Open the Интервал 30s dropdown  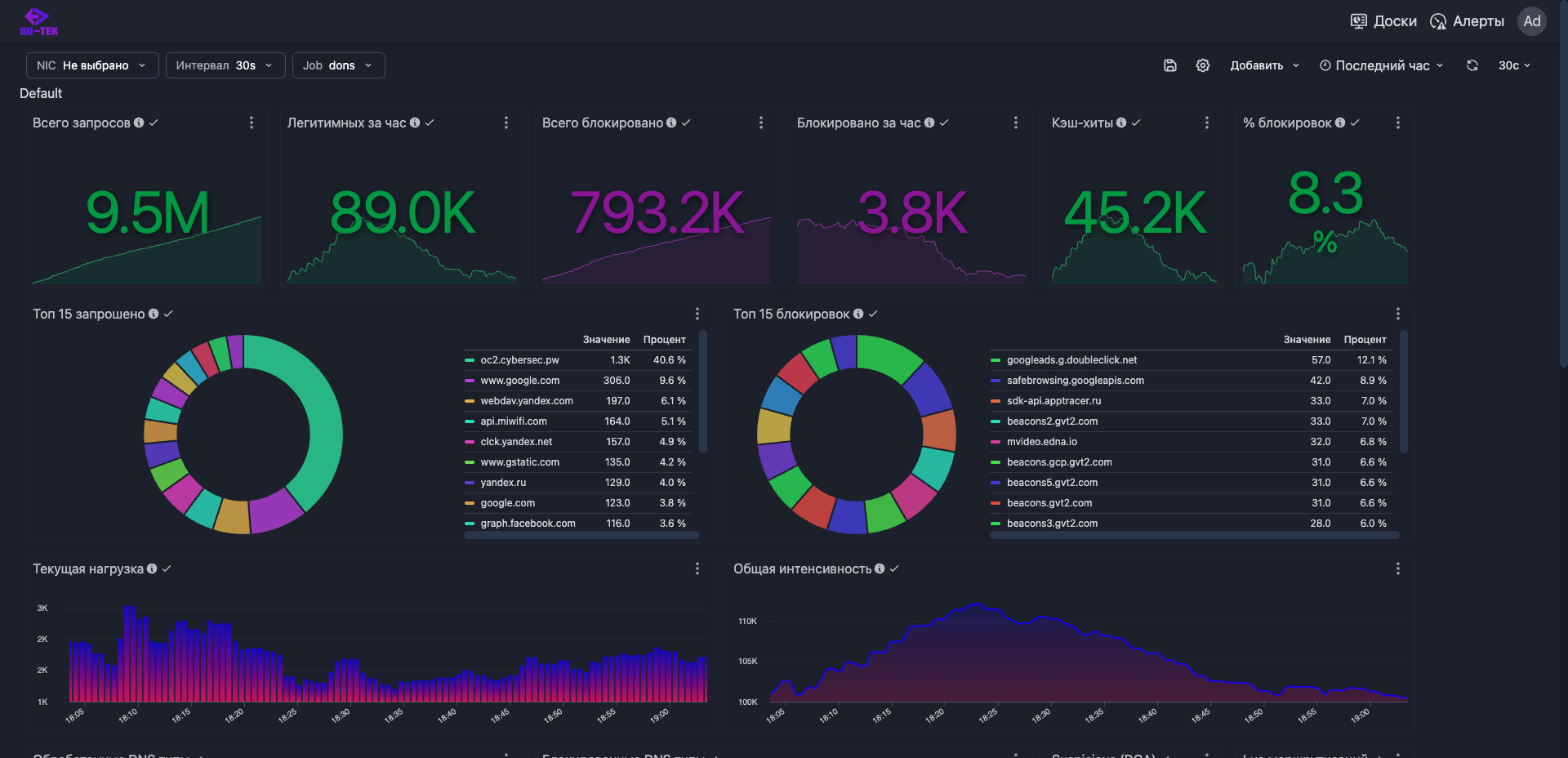pyautogui.click(x=225, y=65)
